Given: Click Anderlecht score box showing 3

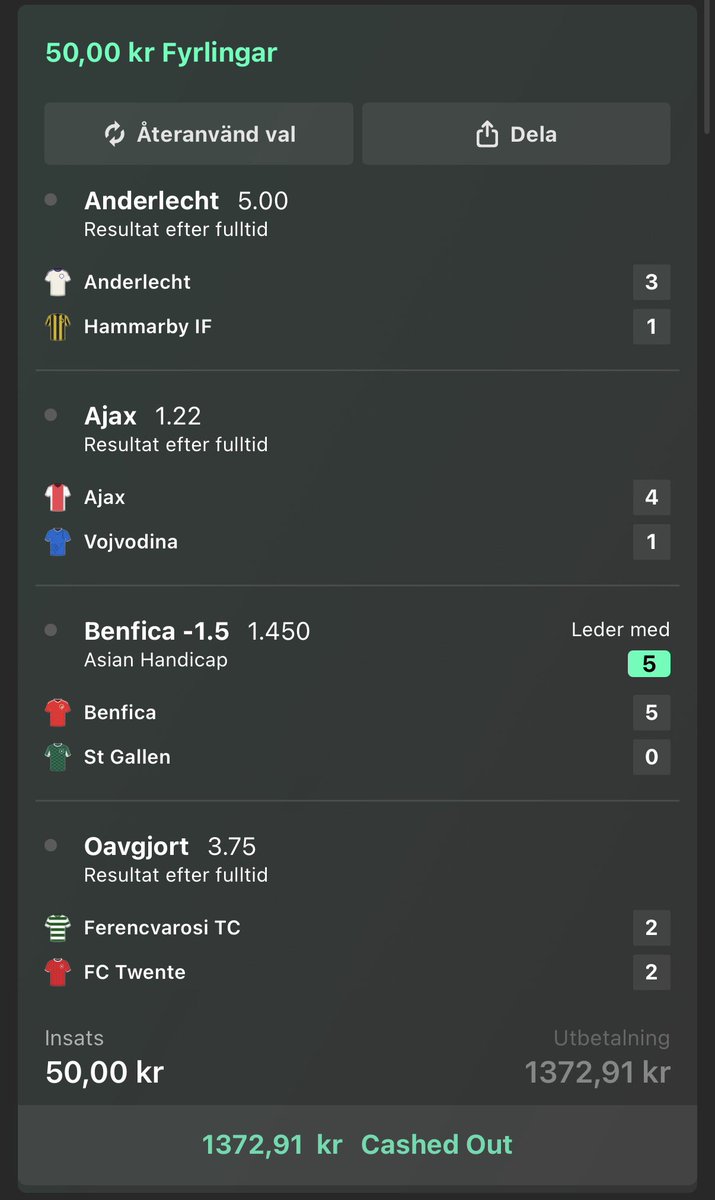Looking at the screenshot, I should click(652, 282).
